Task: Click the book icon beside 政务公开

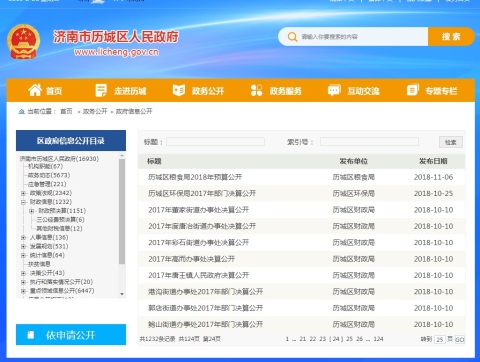Action: click(179, 90)
